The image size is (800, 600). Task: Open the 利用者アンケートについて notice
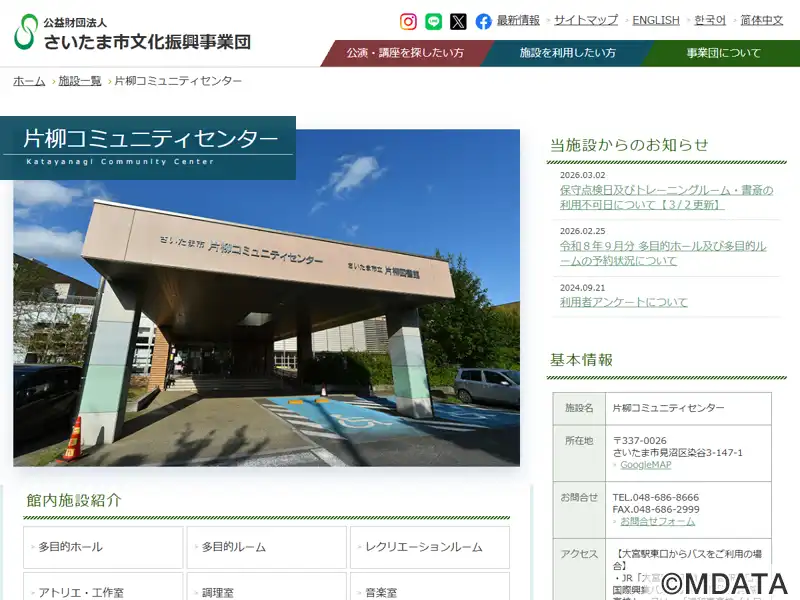(x=624, y=302)
